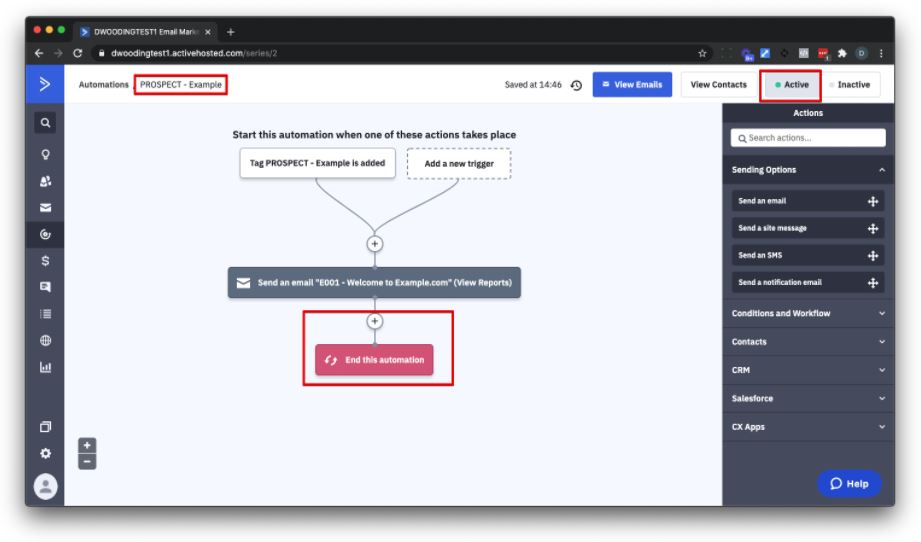Click the View Contacts button
This screenshot has width=921, height=542.
point(718,85)
